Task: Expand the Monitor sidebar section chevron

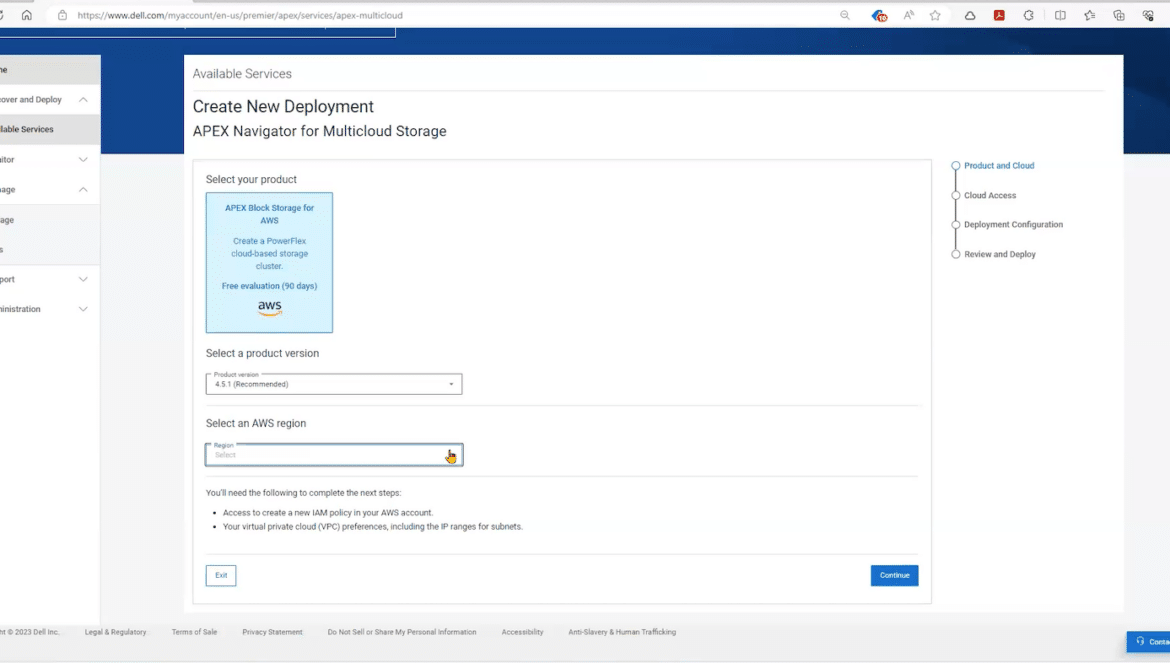Action: [83, 160]
